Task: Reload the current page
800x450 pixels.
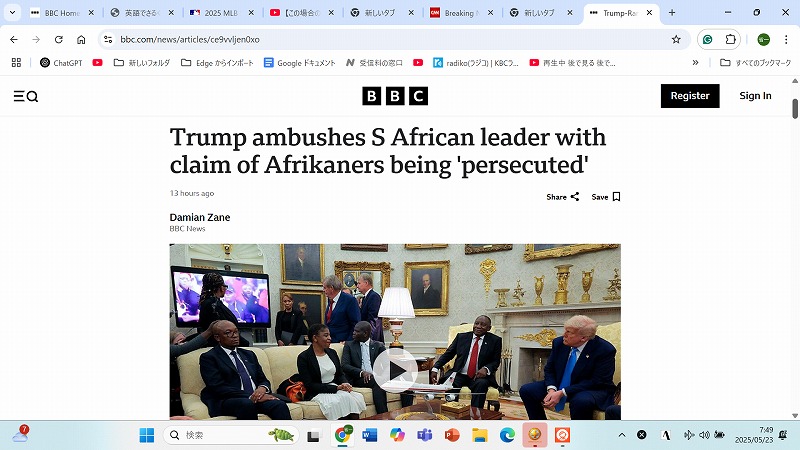Action: (59, 39)
